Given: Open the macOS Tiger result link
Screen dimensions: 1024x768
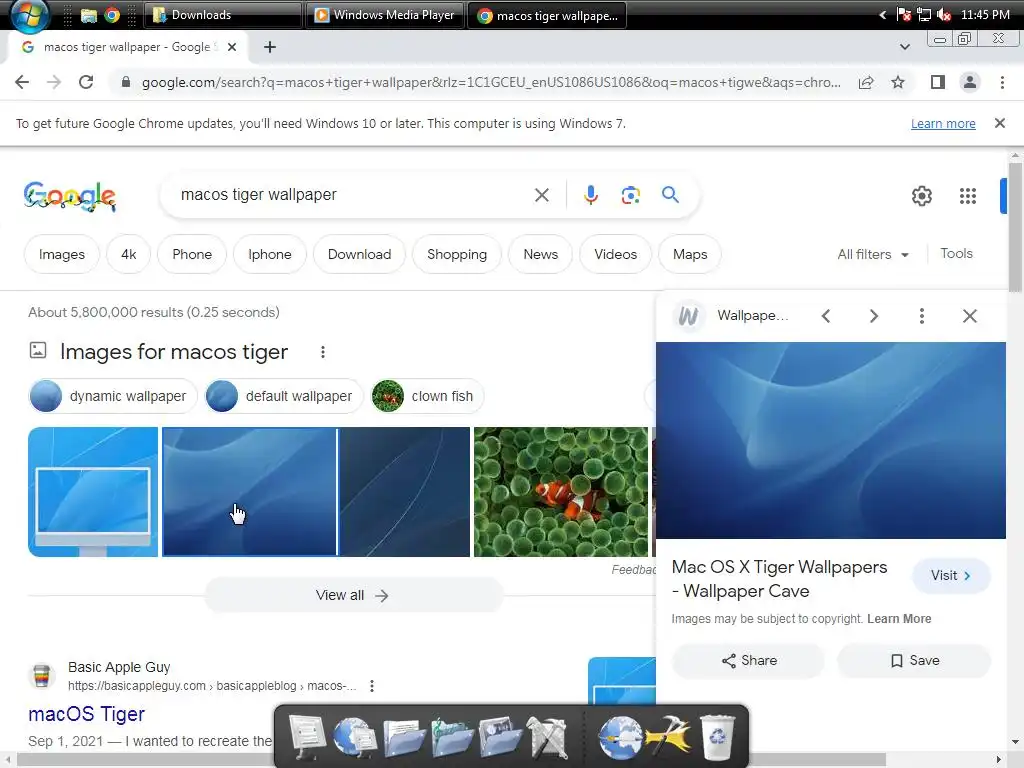Looking at the screenshot, I should tap(86, 714).
